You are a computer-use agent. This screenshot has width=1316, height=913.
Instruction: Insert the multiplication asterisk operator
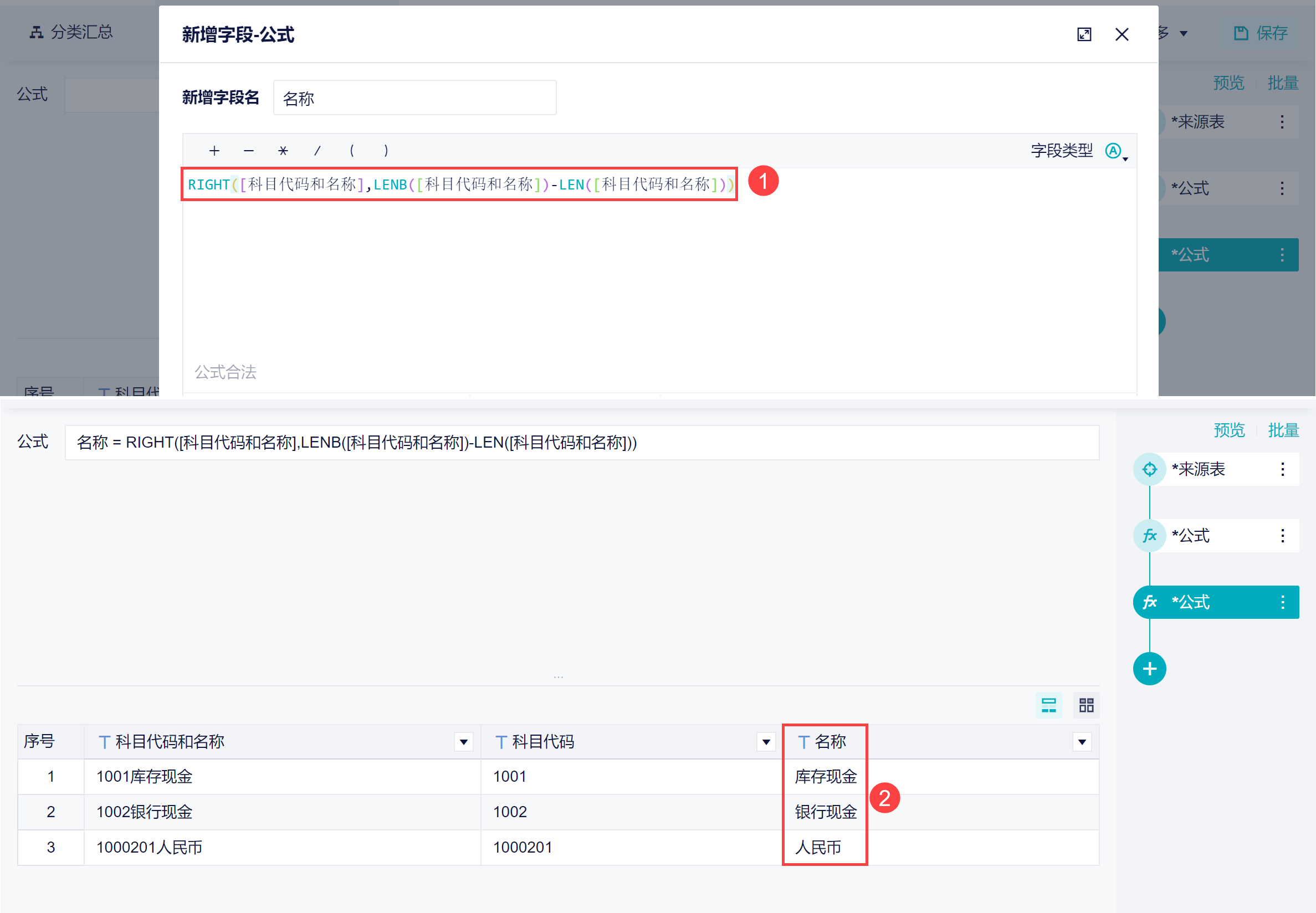(283, 151)
